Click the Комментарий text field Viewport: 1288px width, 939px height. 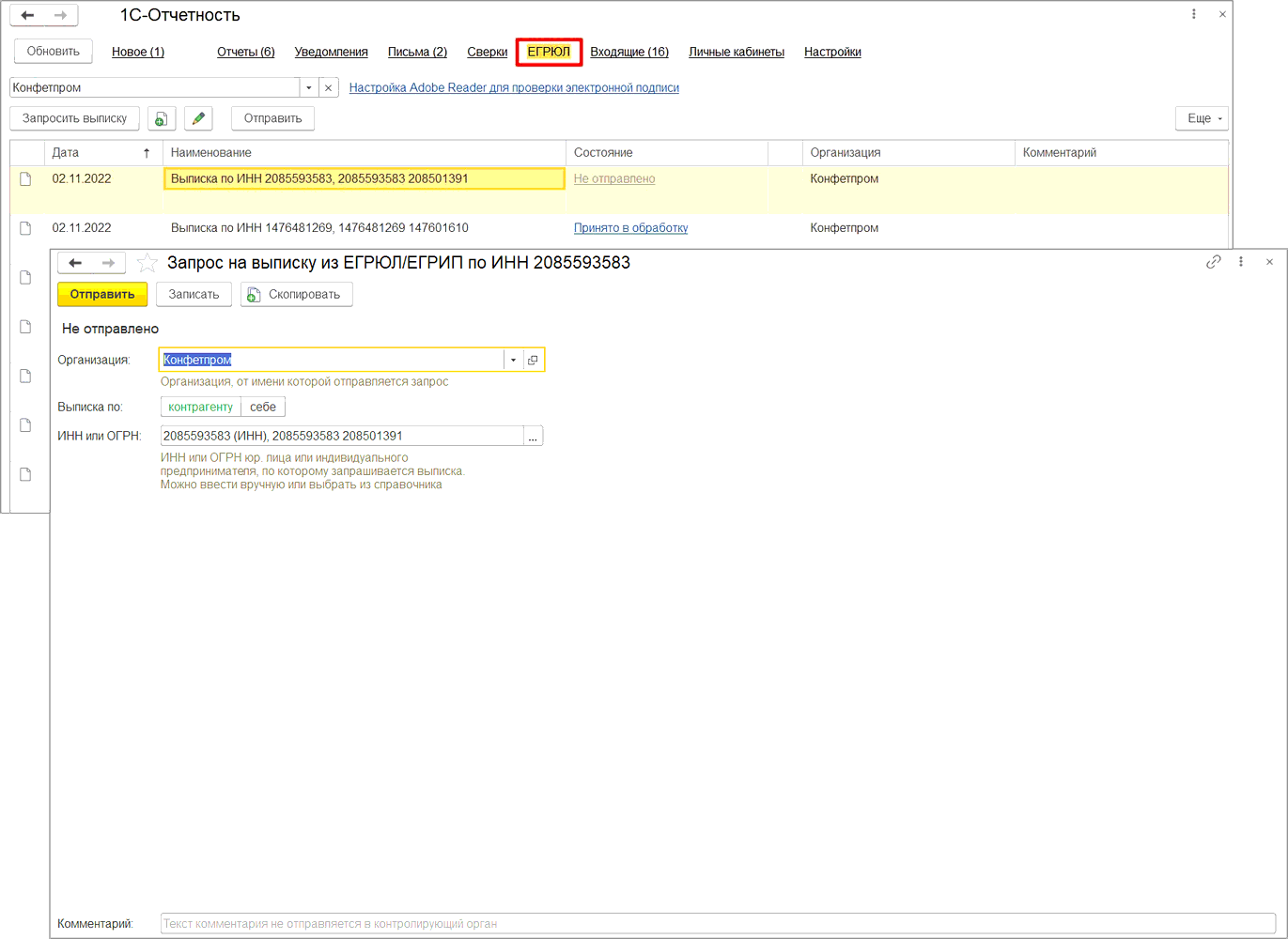[x=718, y=923]
